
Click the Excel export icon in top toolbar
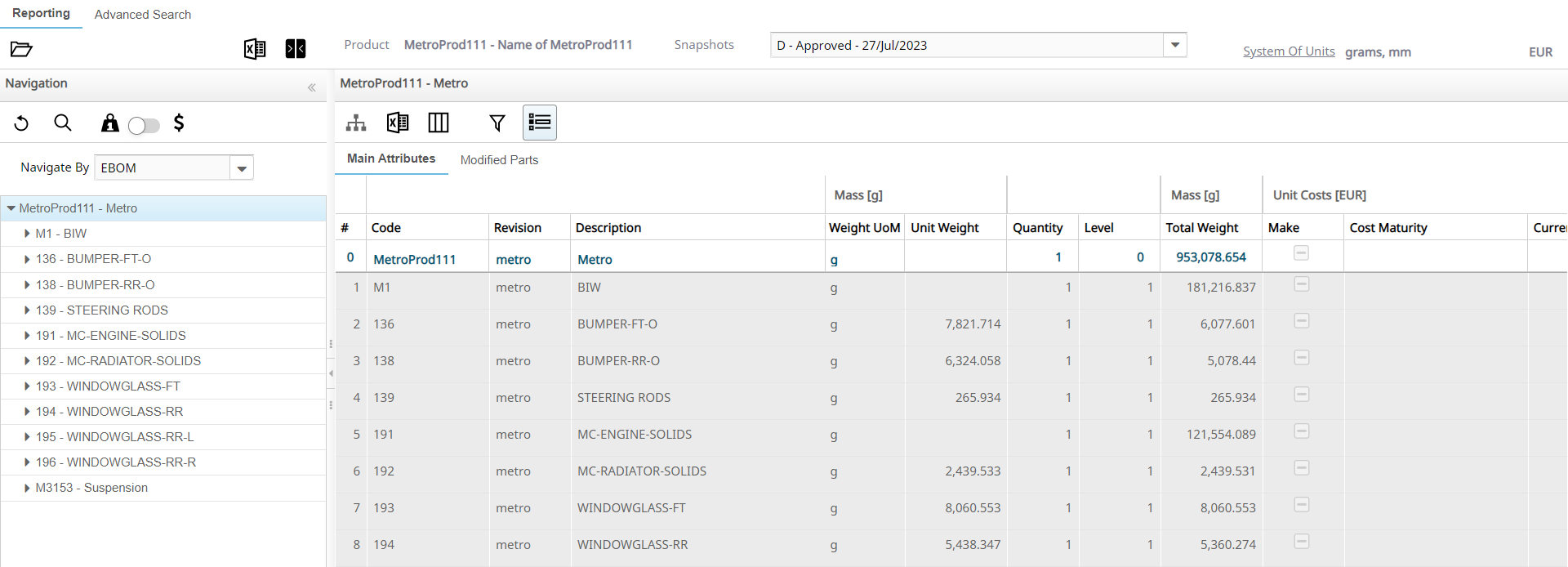tap(255, 49)
